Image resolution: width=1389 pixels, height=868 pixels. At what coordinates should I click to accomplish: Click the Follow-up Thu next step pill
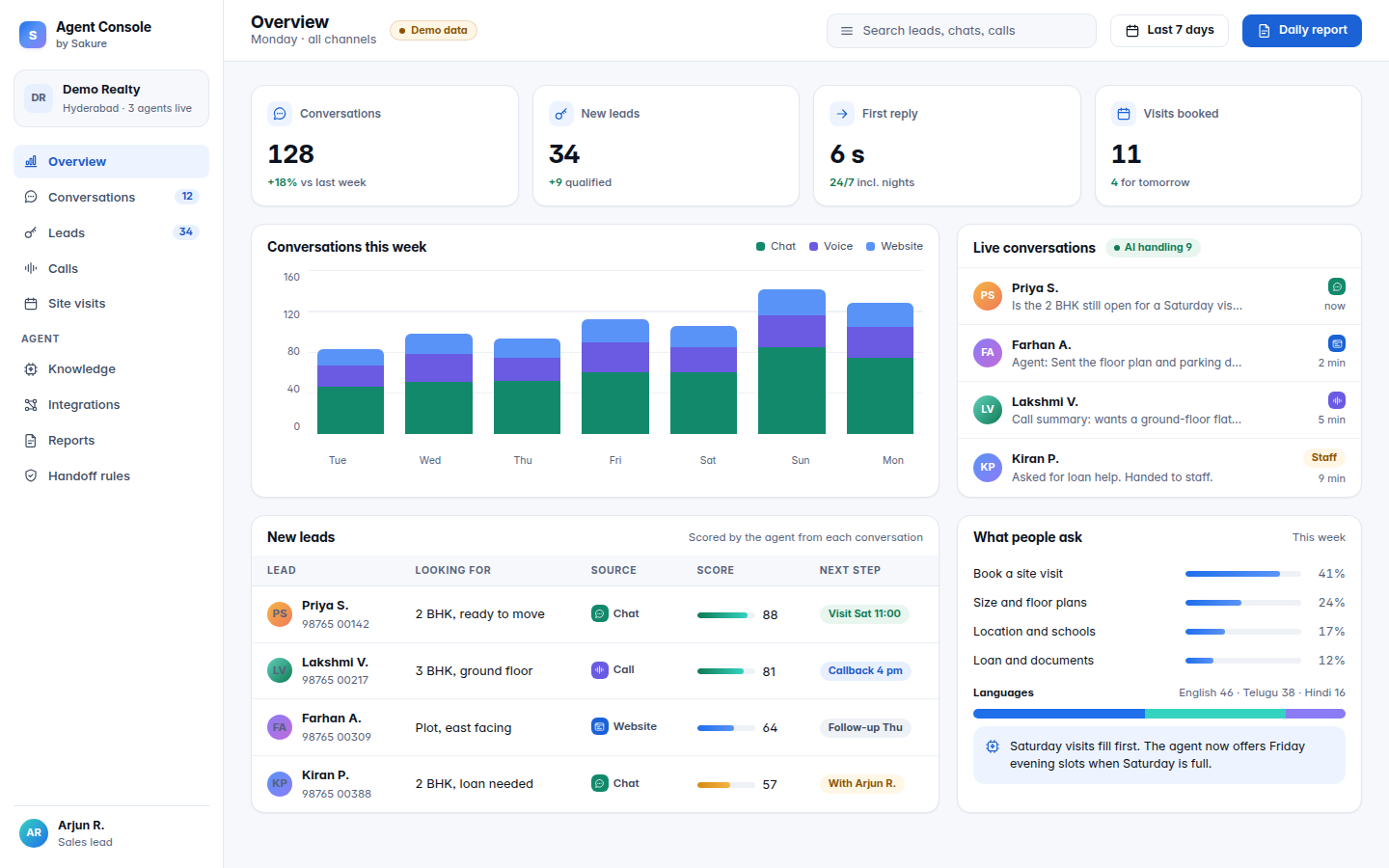pyautogui.click(x=865, y=728)
